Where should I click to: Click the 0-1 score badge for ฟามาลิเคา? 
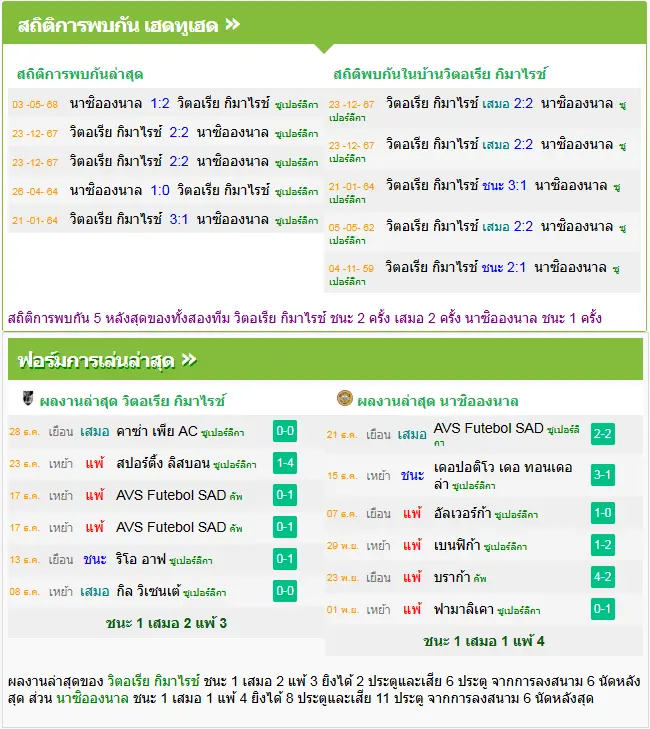pos(603,609)
